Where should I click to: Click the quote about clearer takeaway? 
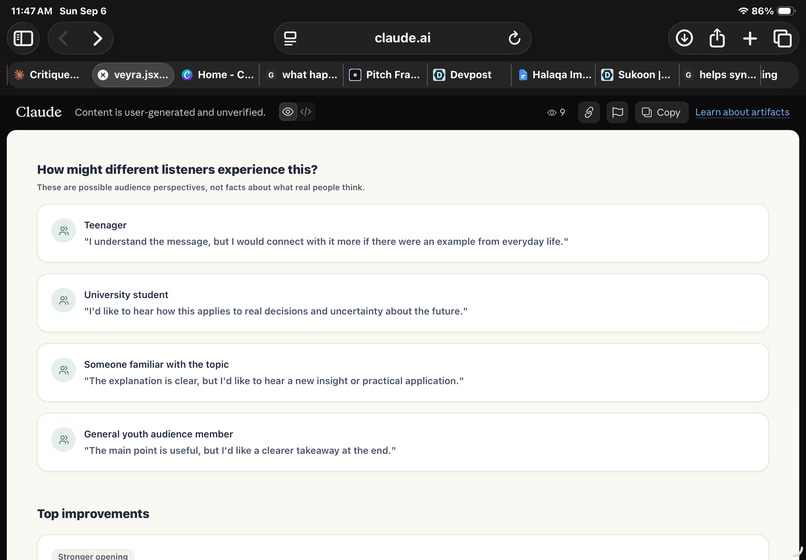point(240,450)
